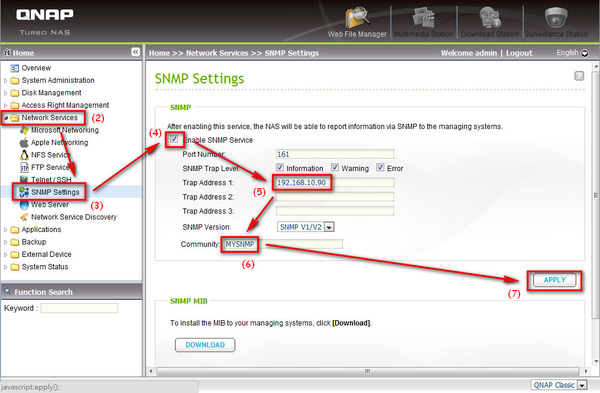
Task: Click the Port Number field
Action: 335,154
